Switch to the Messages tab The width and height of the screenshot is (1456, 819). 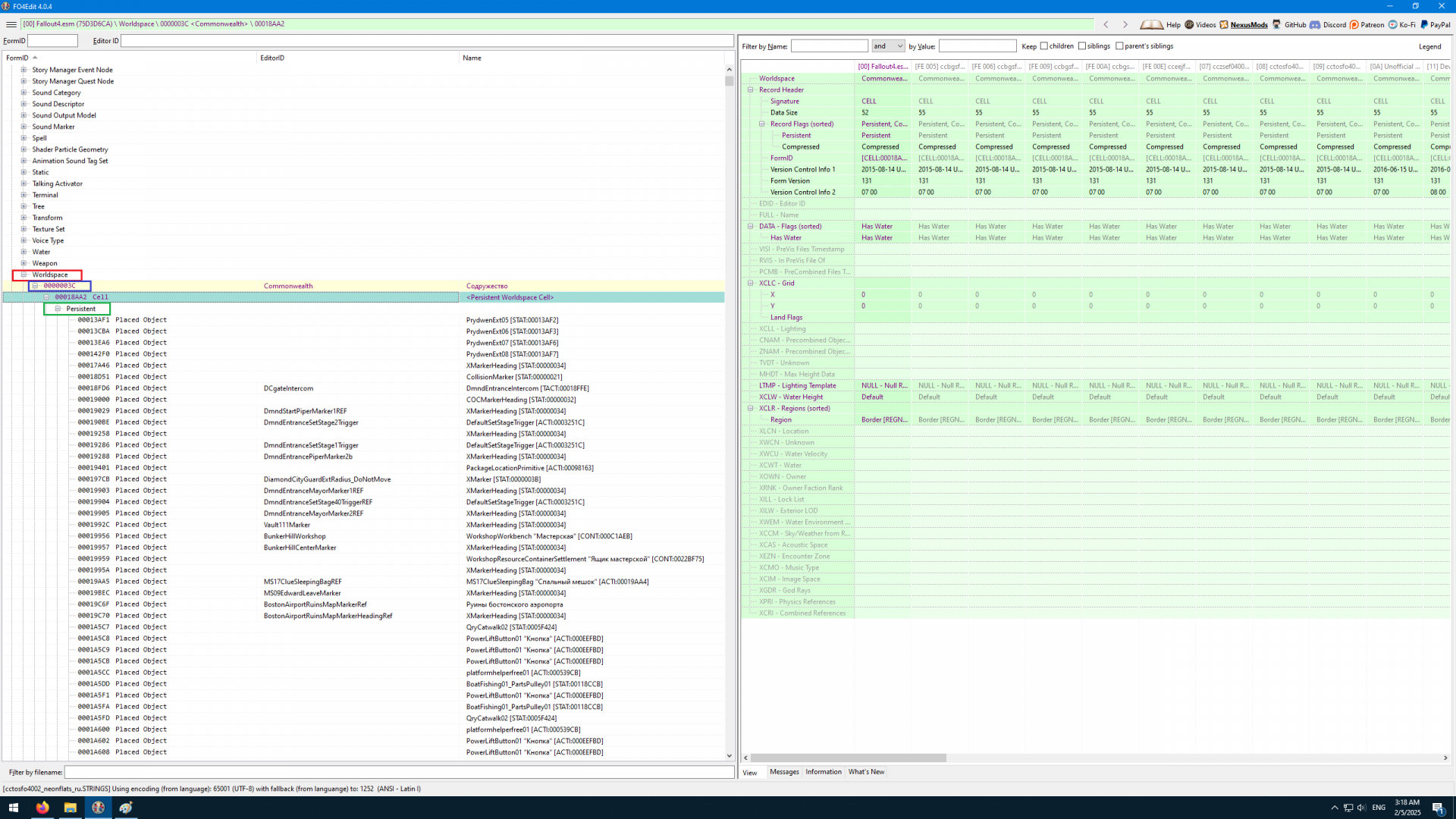784,772
